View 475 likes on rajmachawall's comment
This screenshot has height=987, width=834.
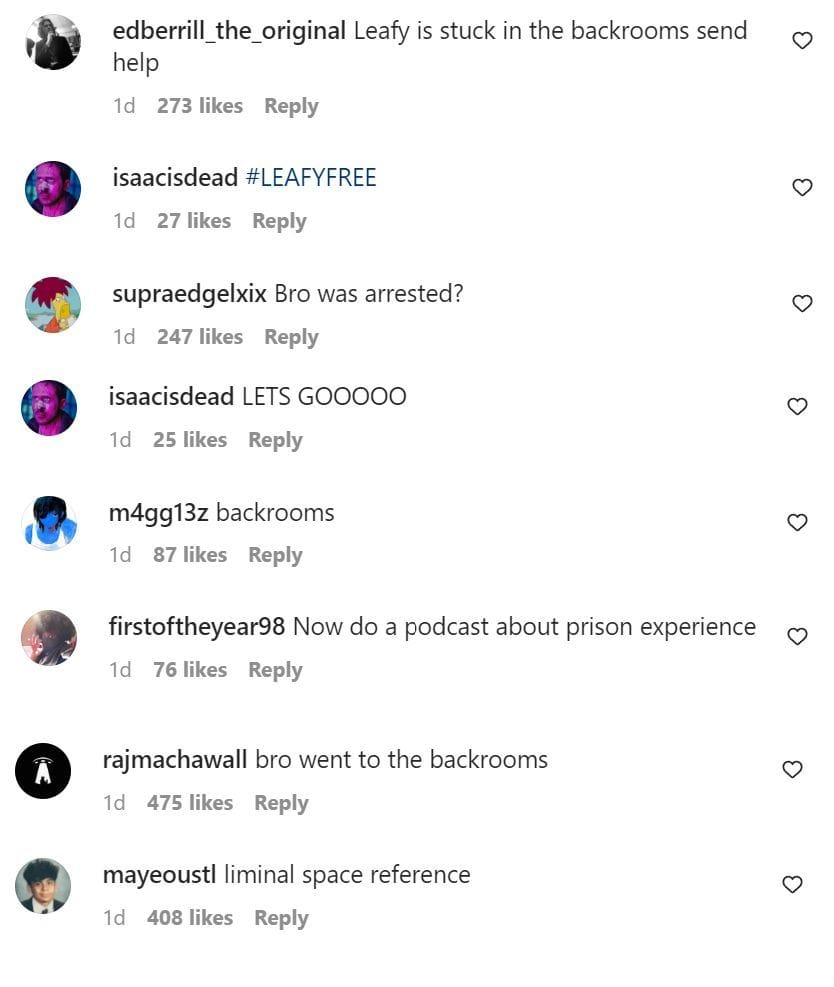click(190, 803)
